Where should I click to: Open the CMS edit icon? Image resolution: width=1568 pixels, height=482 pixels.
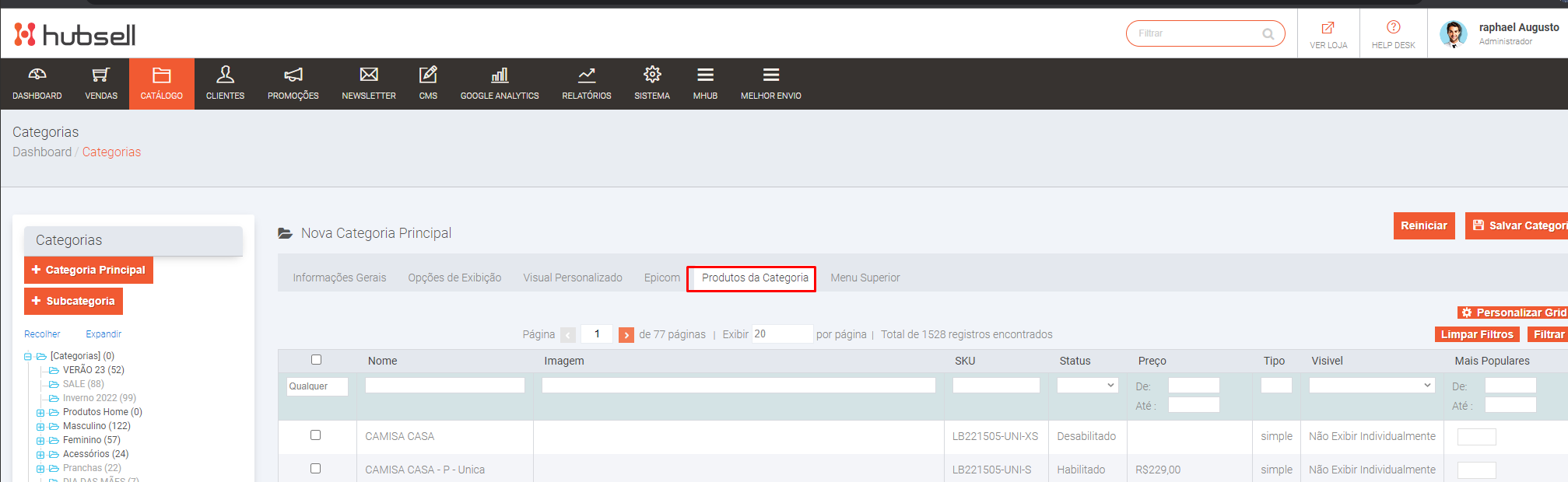tap(428, 75)
